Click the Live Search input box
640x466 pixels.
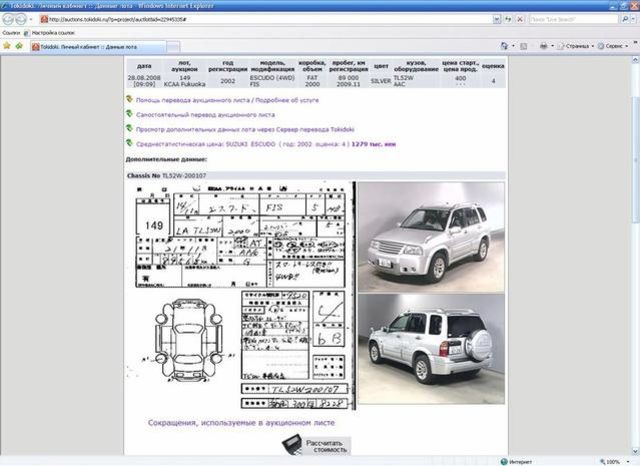tap(573, 19)
